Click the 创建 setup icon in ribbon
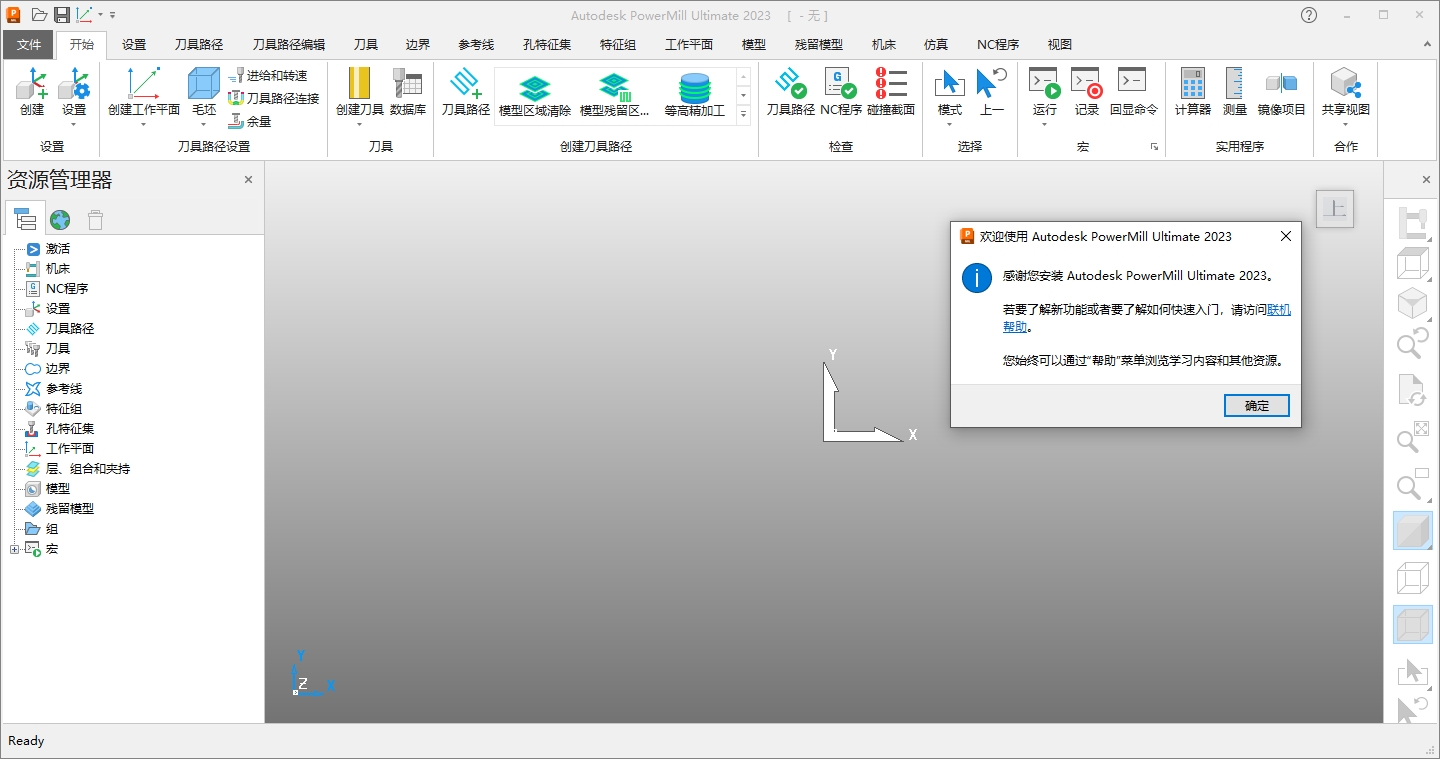 pos(32,92)
